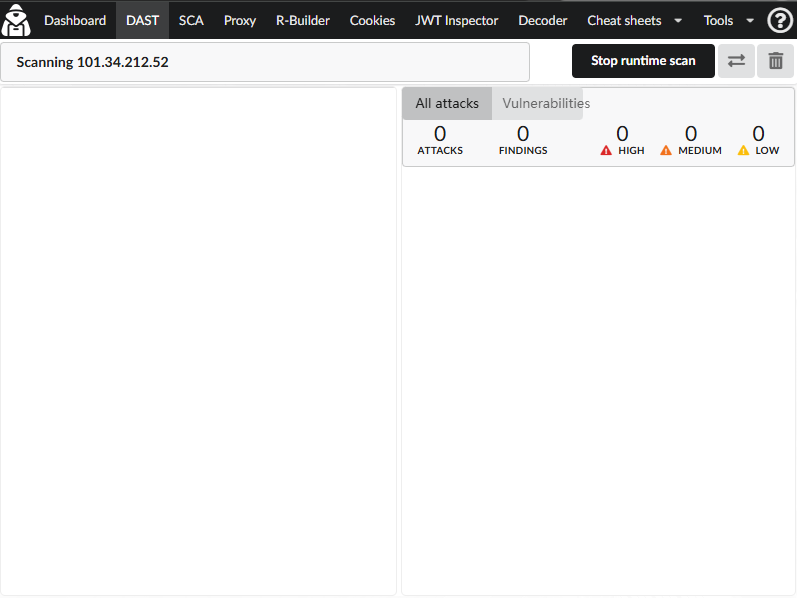Screen dimensions: 797x598
Task: Open the Cookies section
Action: [372, 20]
